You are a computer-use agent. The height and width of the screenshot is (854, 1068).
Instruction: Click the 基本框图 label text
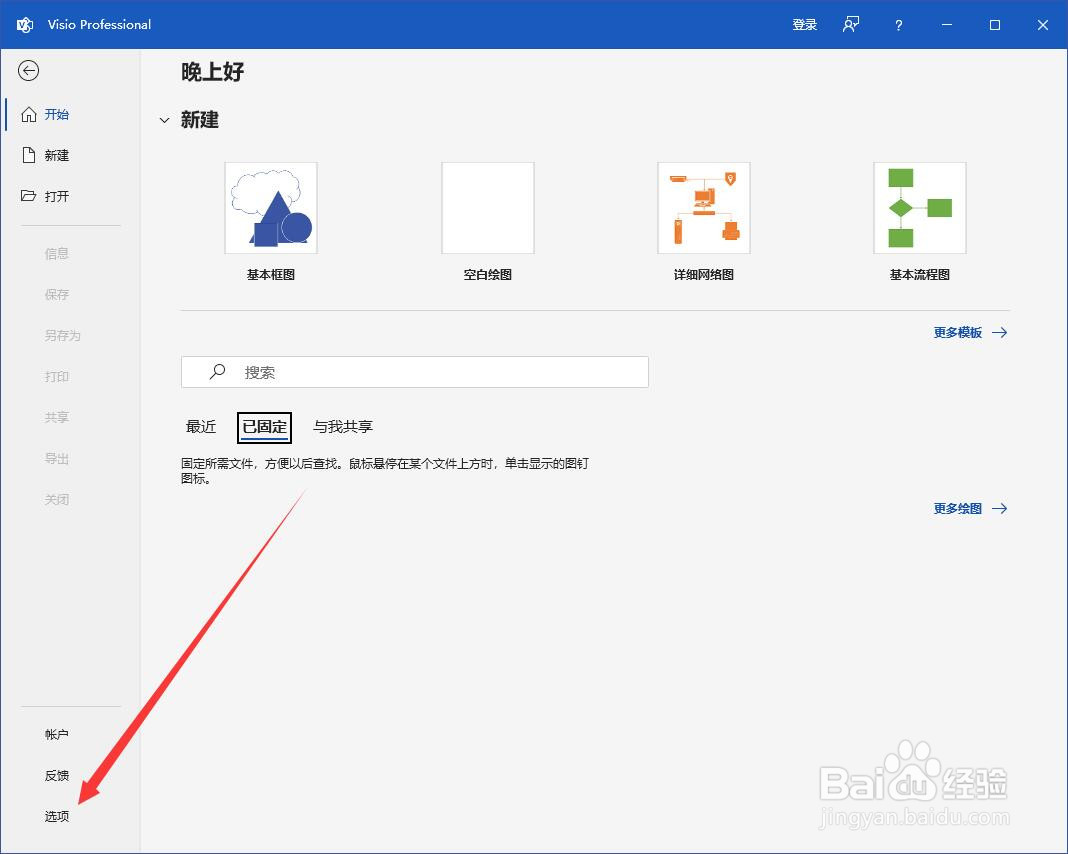[x=270, y=274]
